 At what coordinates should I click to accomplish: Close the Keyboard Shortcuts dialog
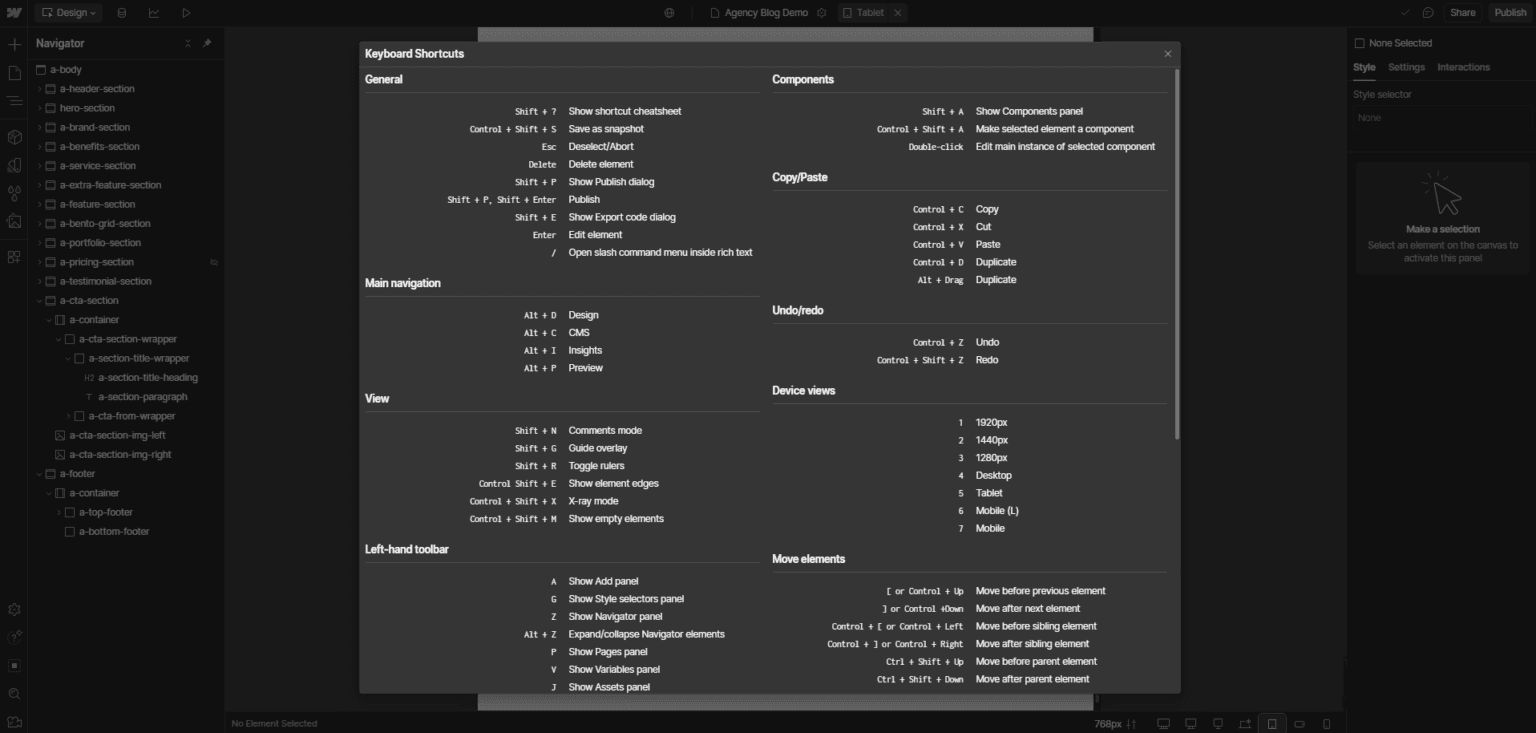click(x=1167, y=54)
